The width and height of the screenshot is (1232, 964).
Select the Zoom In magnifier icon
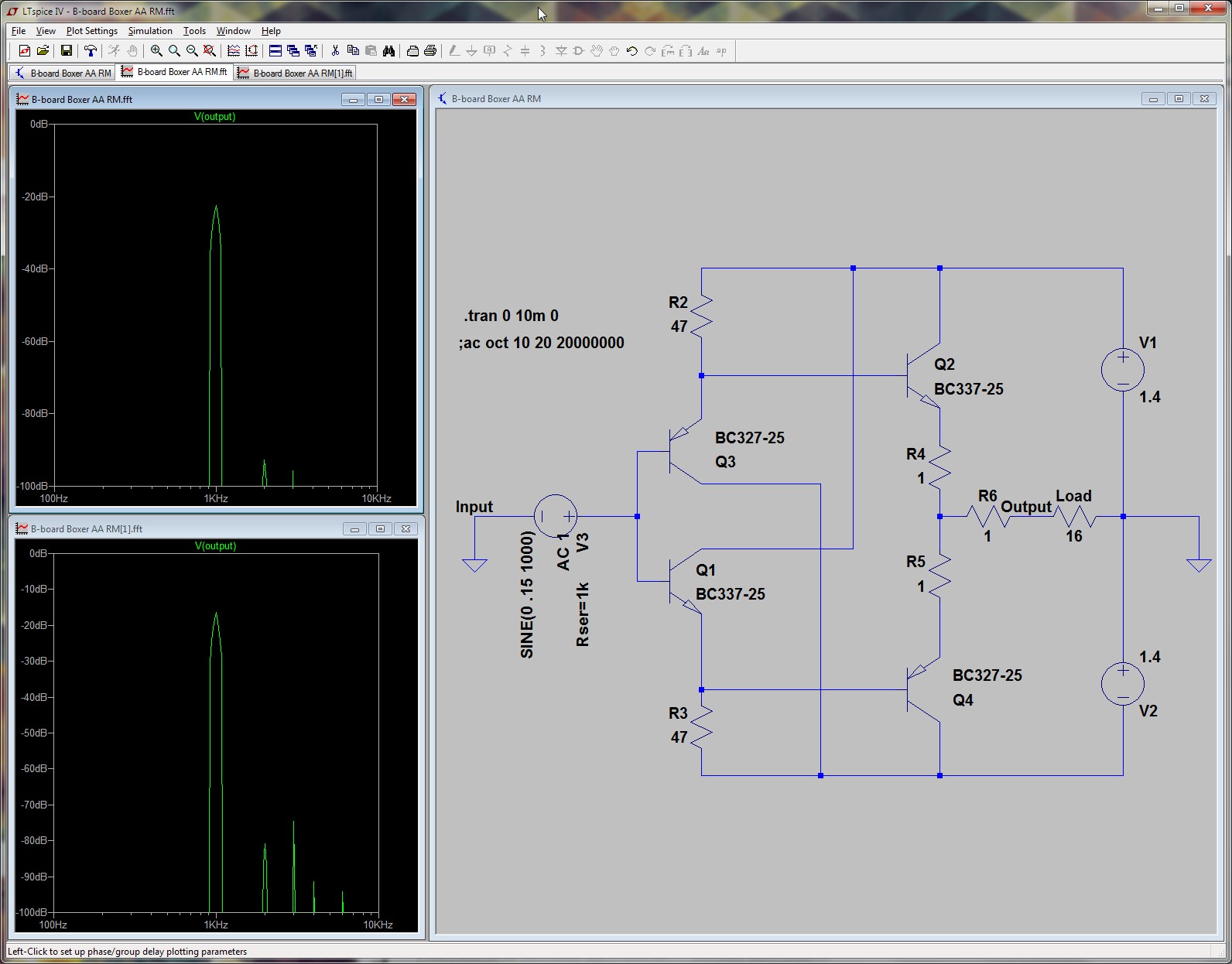156,51
